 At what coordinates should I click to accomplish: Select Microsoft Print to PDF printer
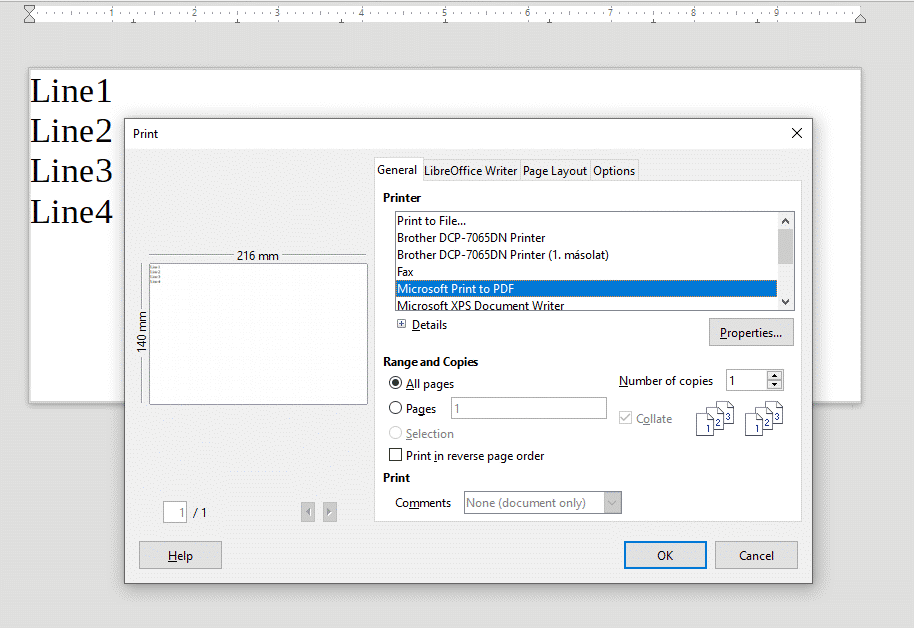pos(586,289)
